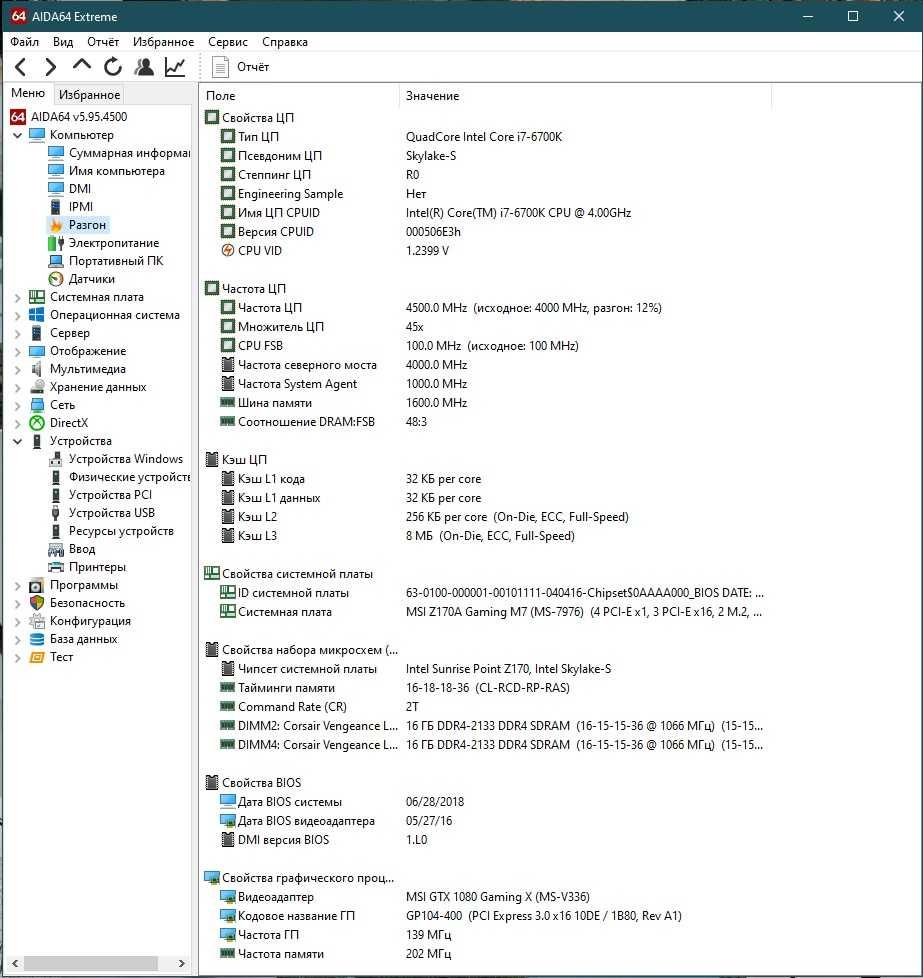This screenshot has height=978, width=923.
Task: Click the sidebar horizontal scrollbar thumb
Action: [x=90, y=963]
